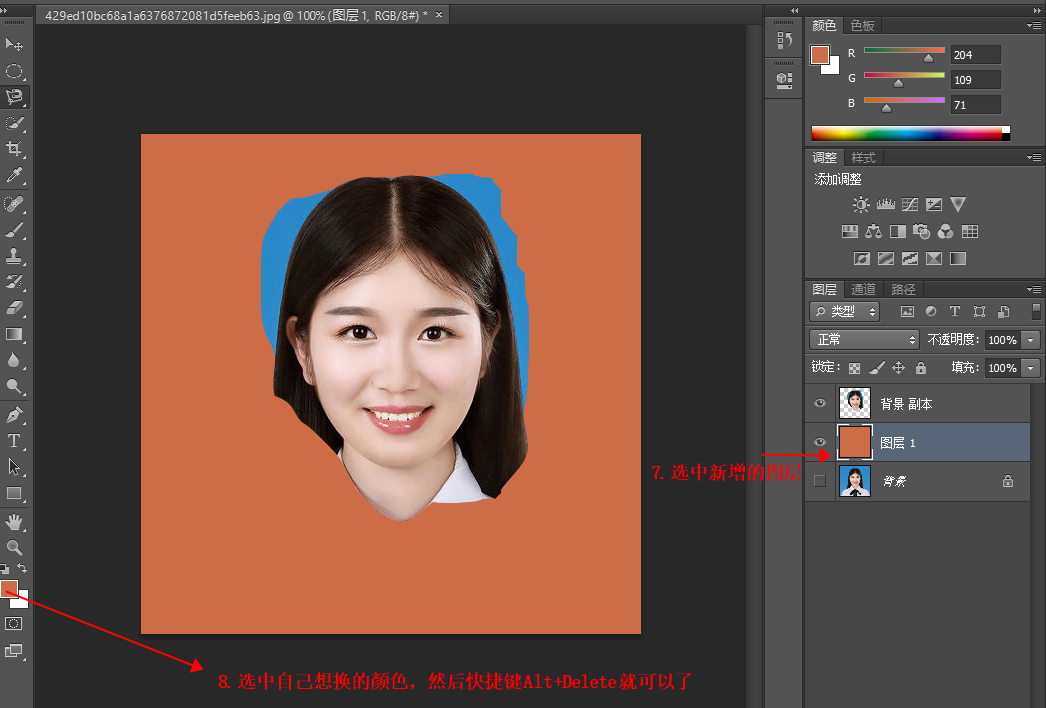The width and height of the screenshot is (1046, 708).
Task: Add Channel Mixer adjustment
Action: [945, 232]
